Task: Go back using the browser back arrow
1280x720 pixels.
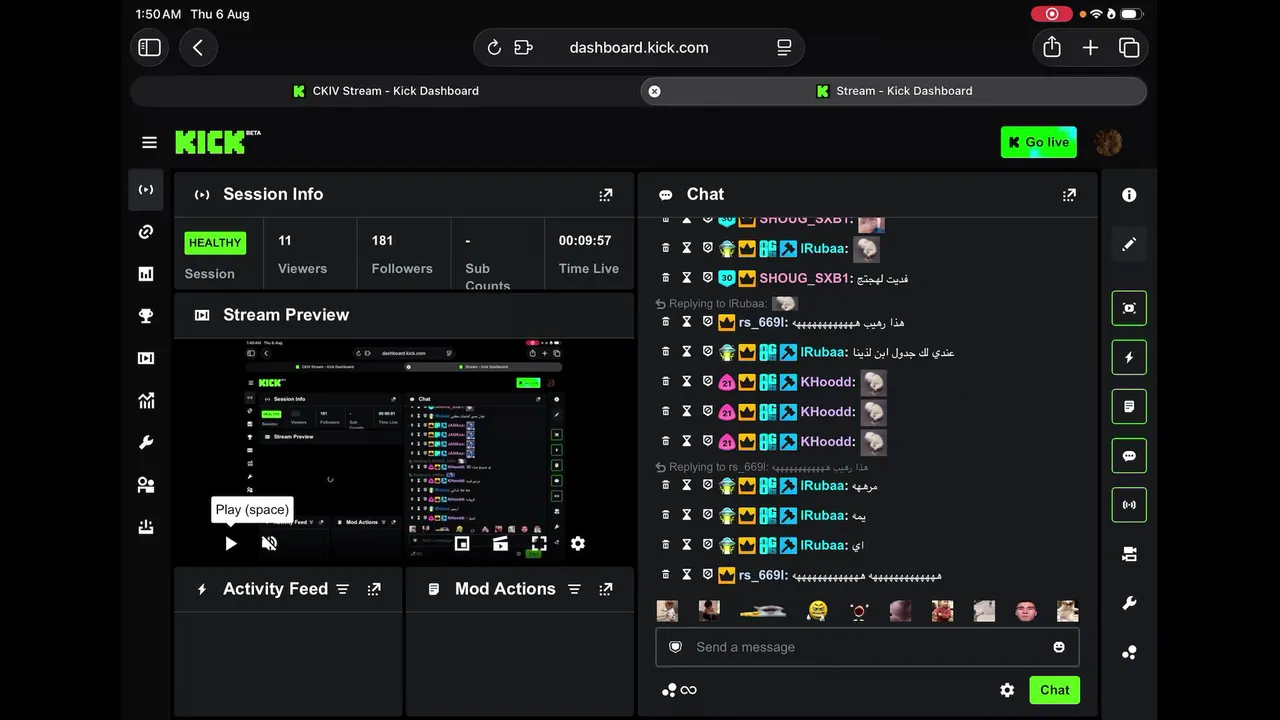Action: click(x=198, y=48)
